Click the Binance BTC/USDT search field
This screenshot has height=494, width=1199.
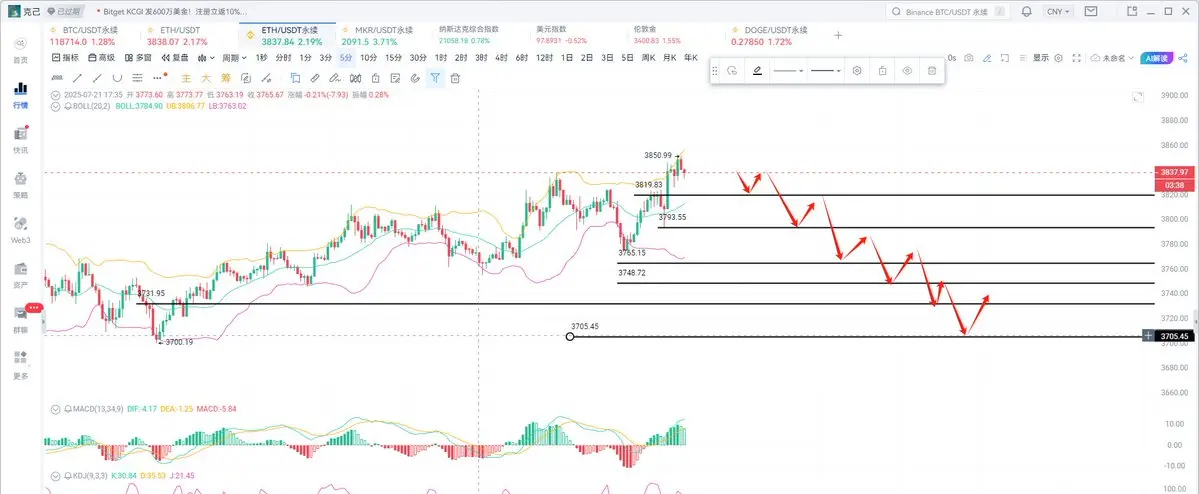pos(948,12)
